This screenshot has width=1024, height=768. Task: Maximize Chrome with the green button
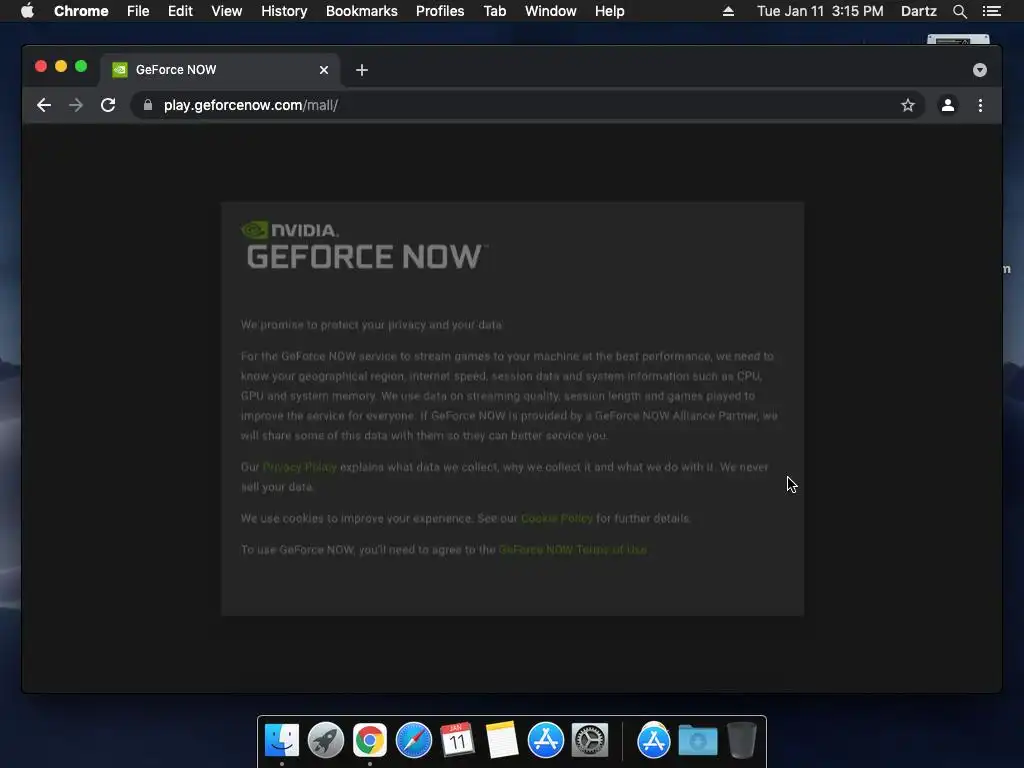pos(81,66)
